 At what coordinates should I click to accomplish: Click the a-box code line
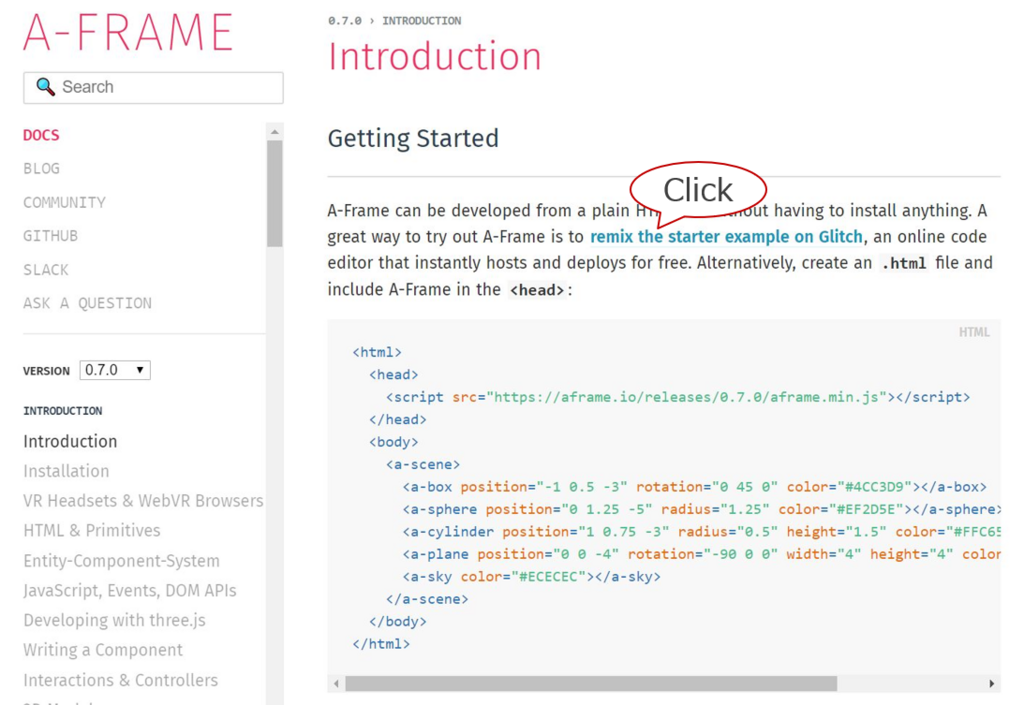[x=694, y=487]
